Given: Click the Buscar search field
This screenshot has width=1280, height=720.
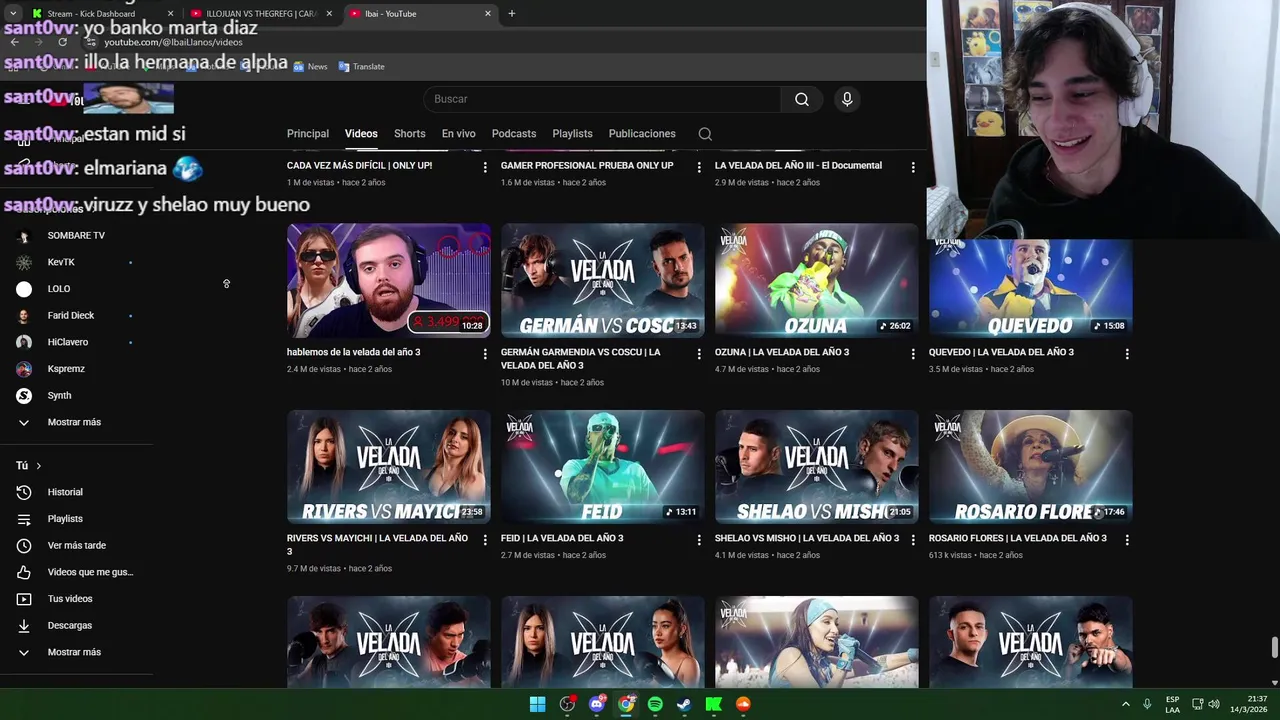Looking at the screenshot, I should pos(602,99).
